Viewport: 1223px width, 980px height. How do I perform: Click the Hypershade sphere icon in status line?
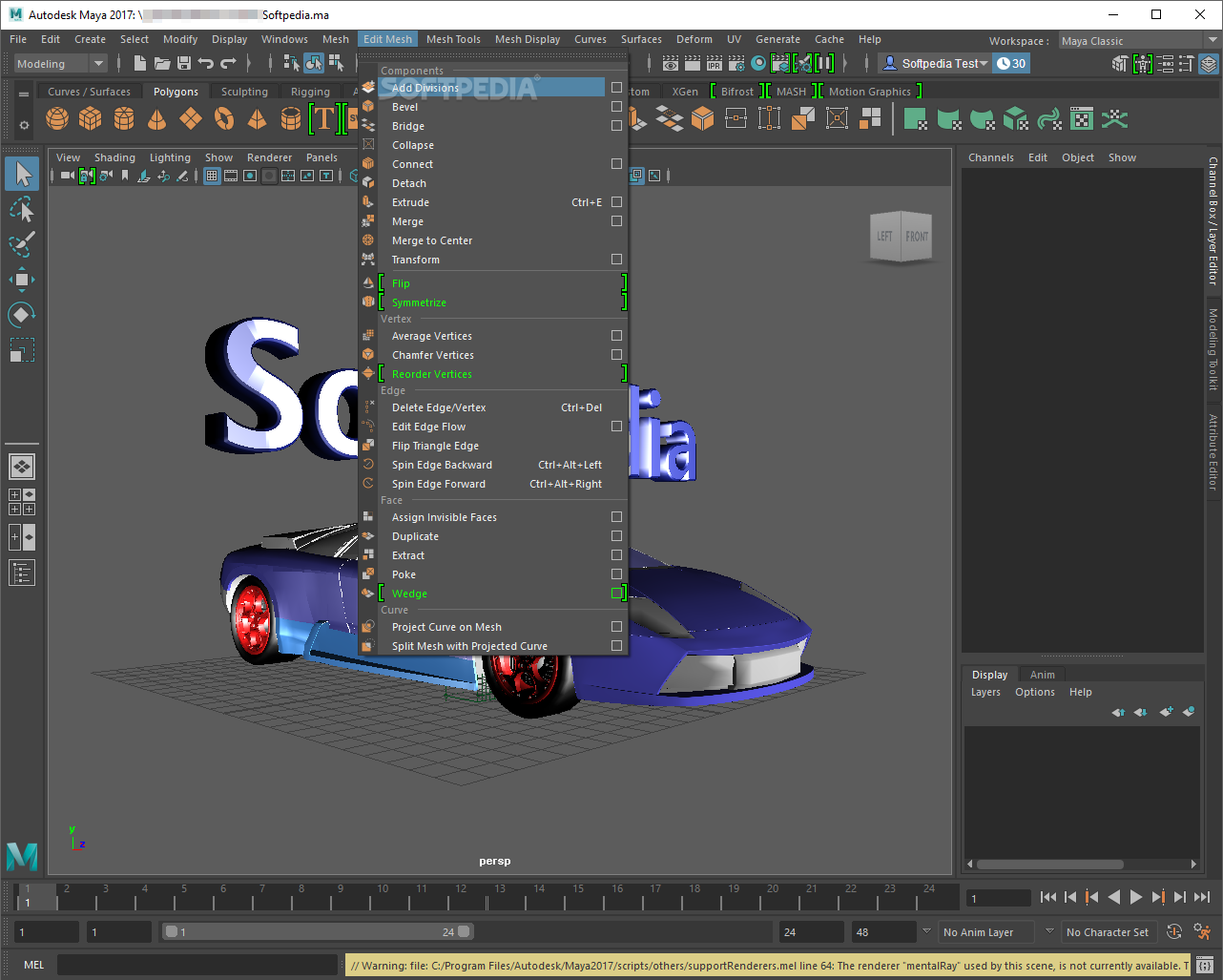coord(758,63)
